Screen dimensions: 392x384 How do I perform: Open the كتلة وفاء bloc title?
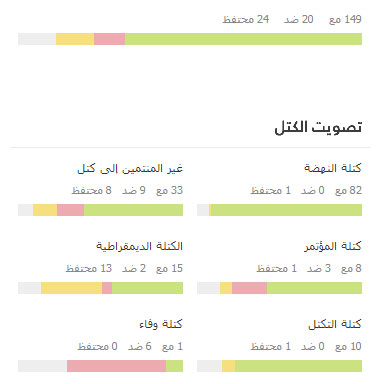tap(161, 324)
